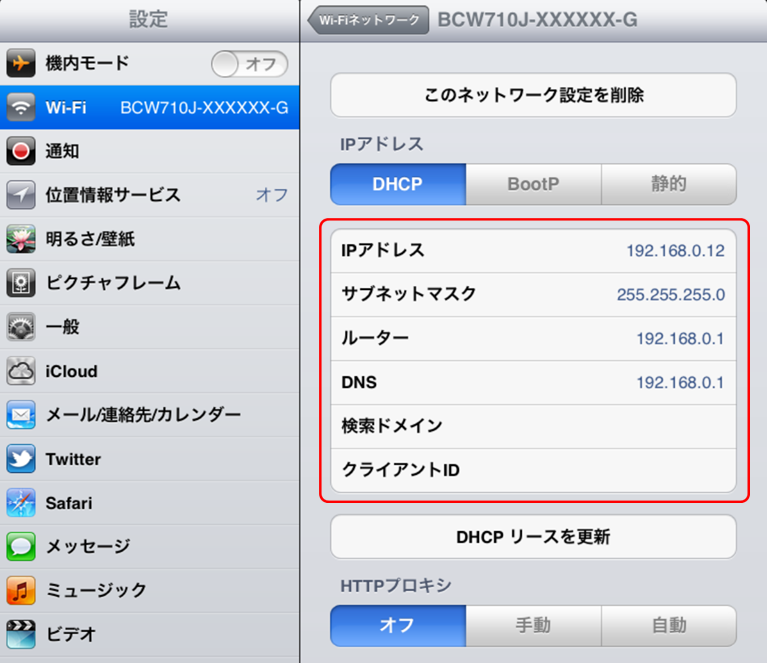Tap the Picture Frame icon
Image resolution: width=767 pixels, height=663 pixels.
(21, 283)
